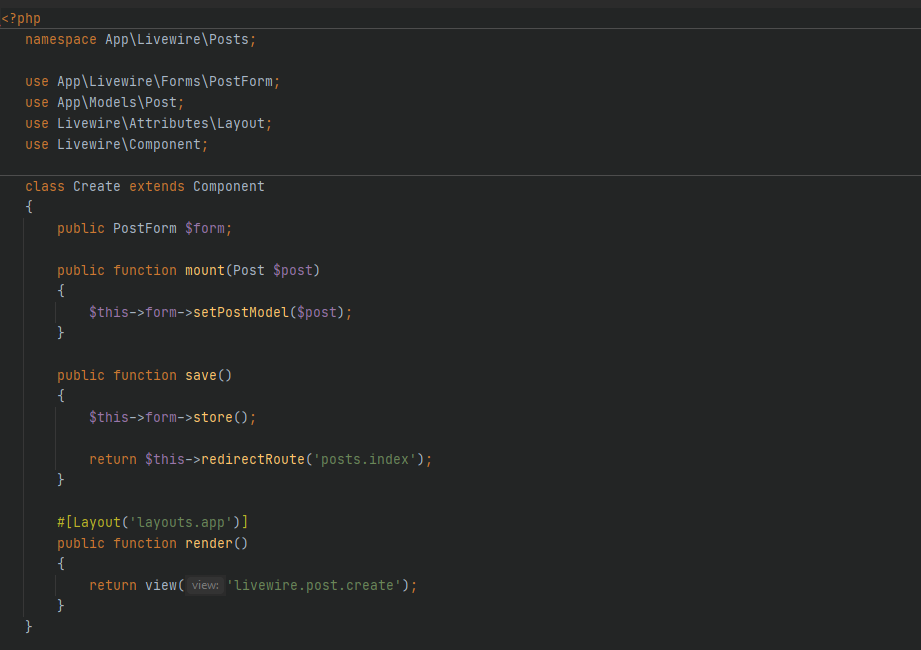Click the <?php opening tag
Viewport: 921px width, 650px height.
click(x=21, y=19)
